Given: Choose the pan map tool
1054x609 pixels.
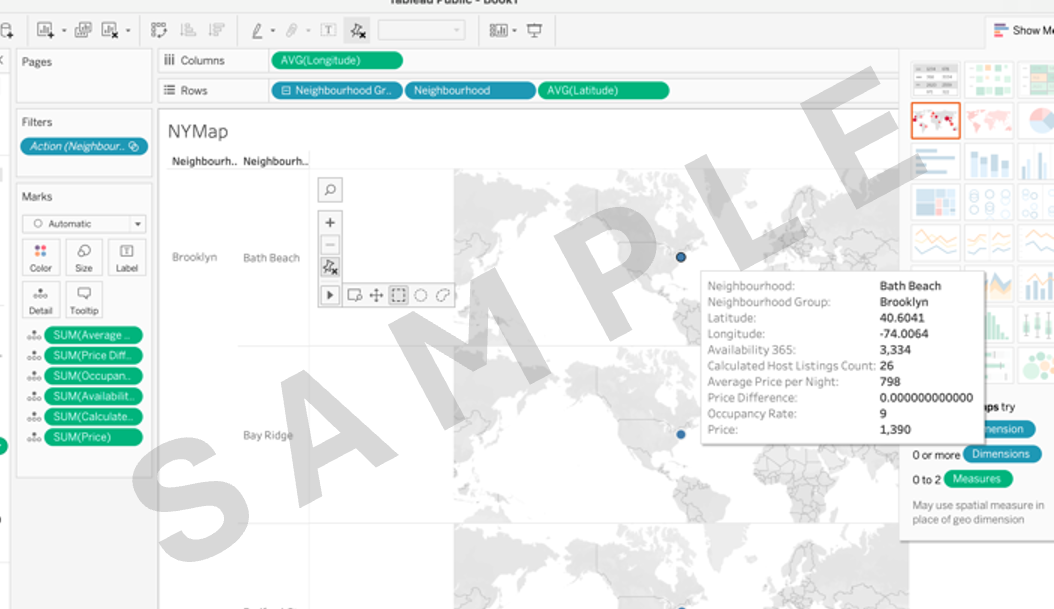Looking at the screenshot, I should tap(376, 295).
